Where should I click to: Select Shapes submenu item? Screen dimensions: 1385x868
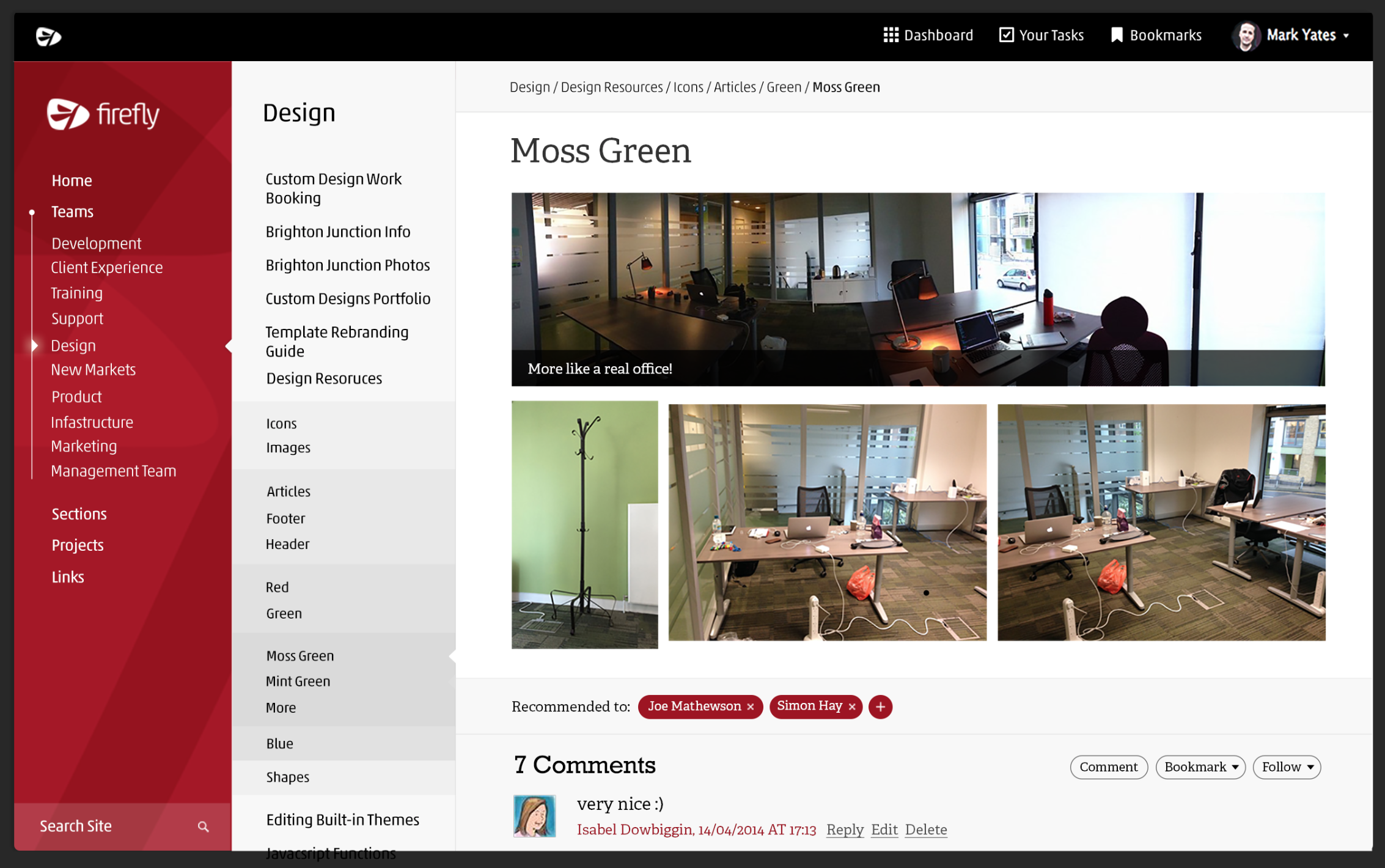click(287, 777)
